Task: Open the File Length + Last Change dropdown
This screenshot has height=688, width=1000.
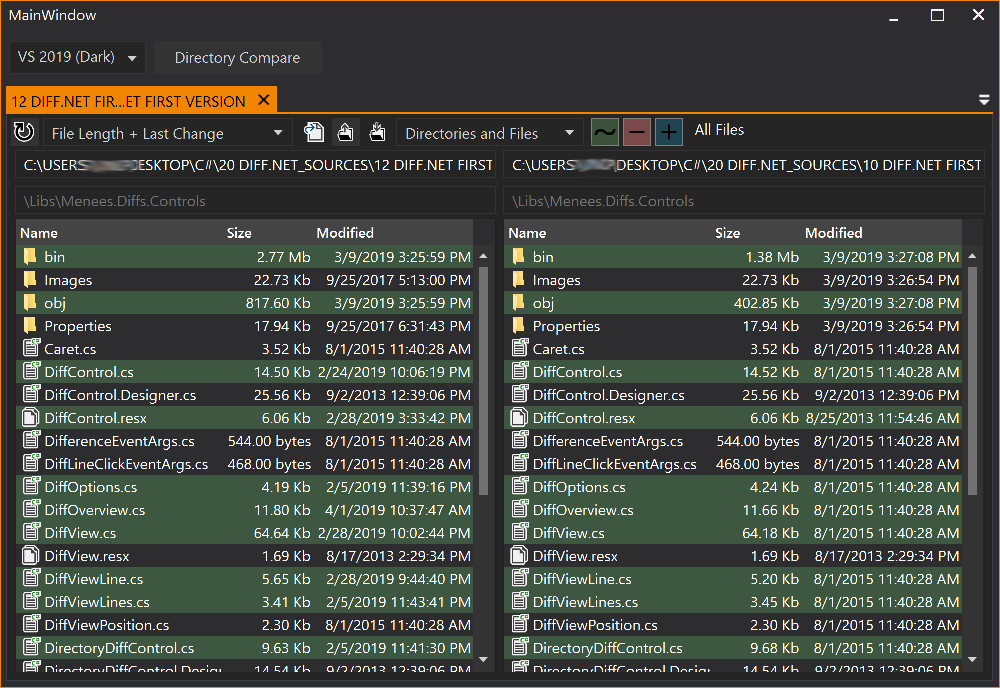Action: pos(168,133)
